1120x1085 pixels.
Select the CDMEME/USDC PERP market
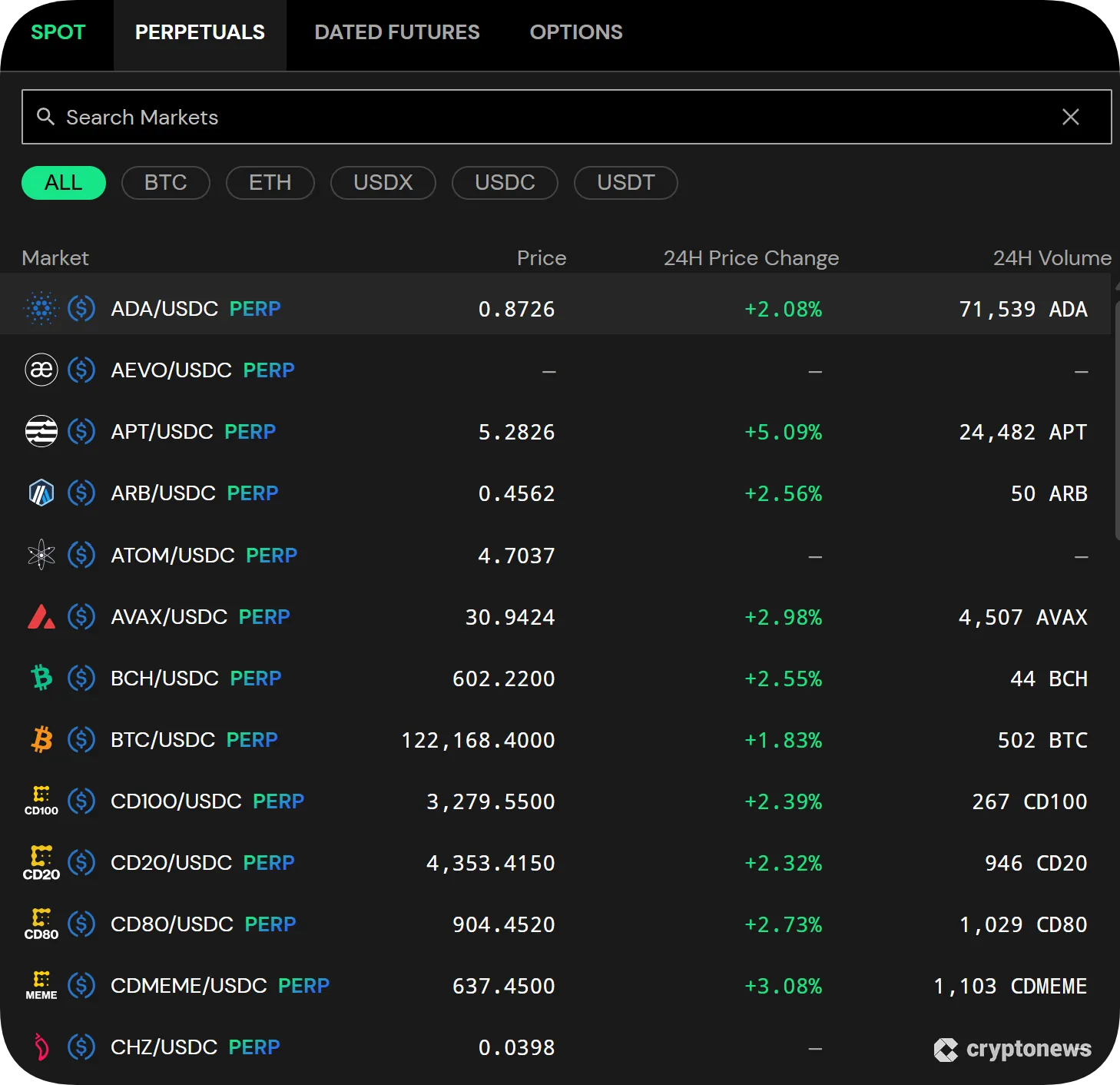tap(555, 985)
